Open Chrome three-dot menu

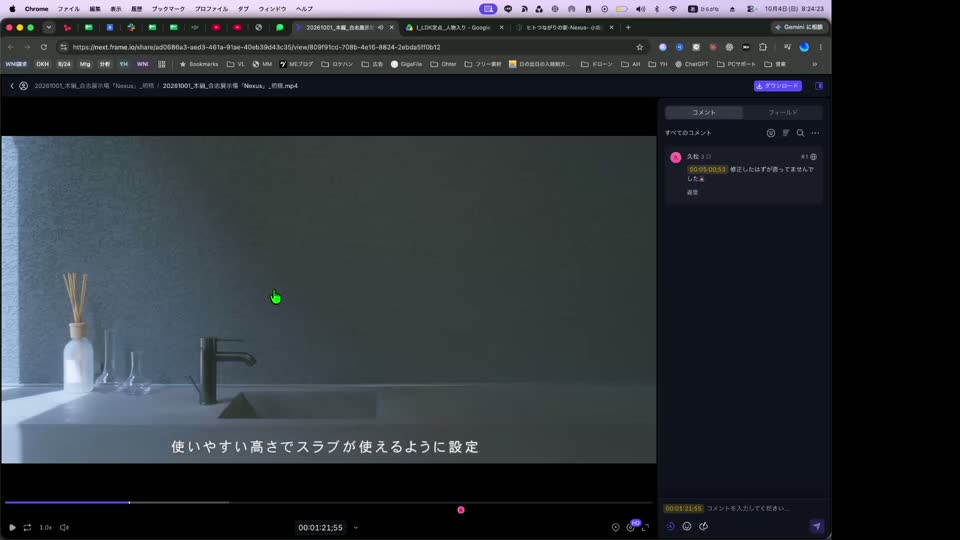click(820, 47)
